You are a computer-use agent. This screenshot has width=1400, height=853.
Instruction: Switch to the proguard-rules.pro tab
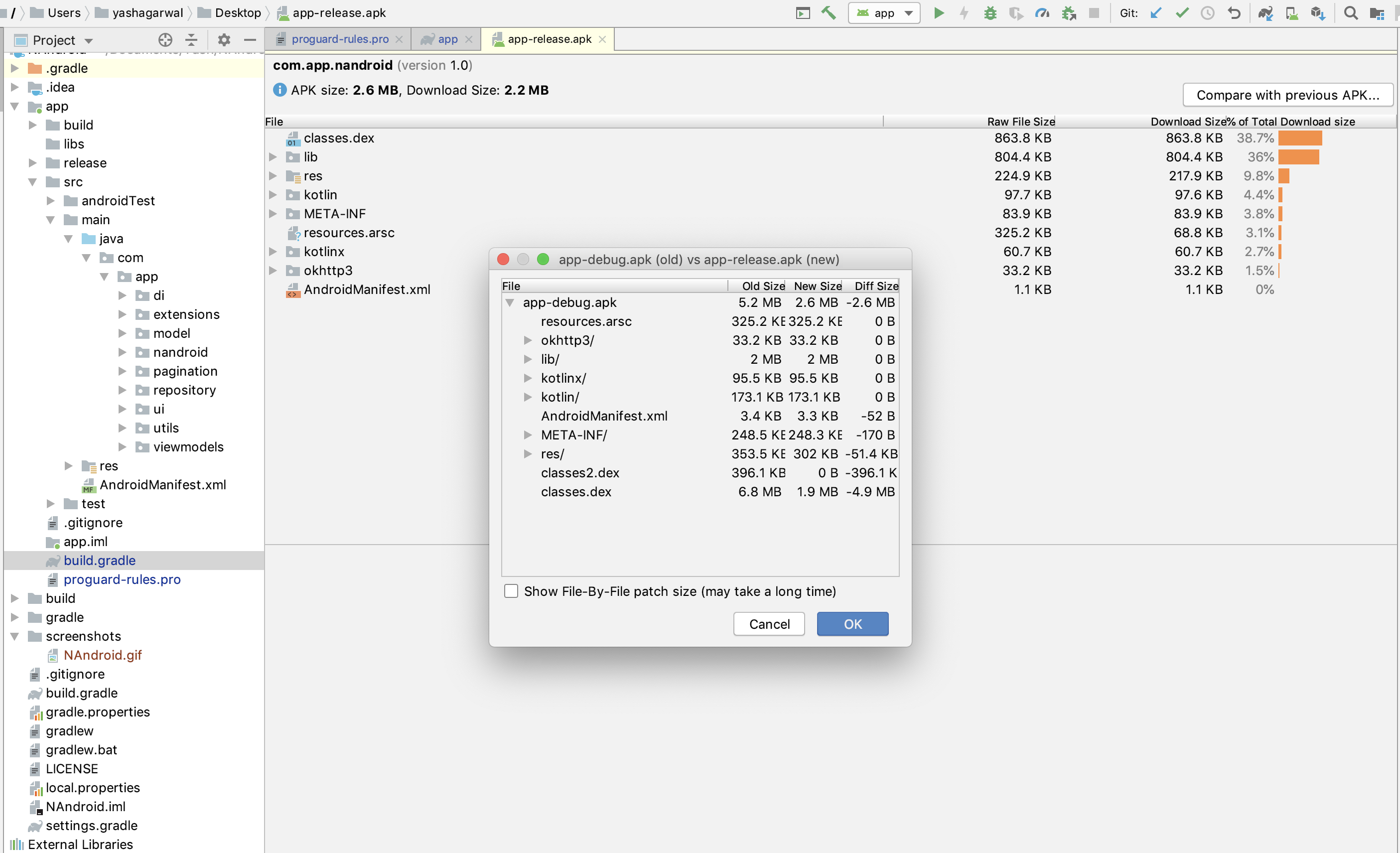coord(339,39)
